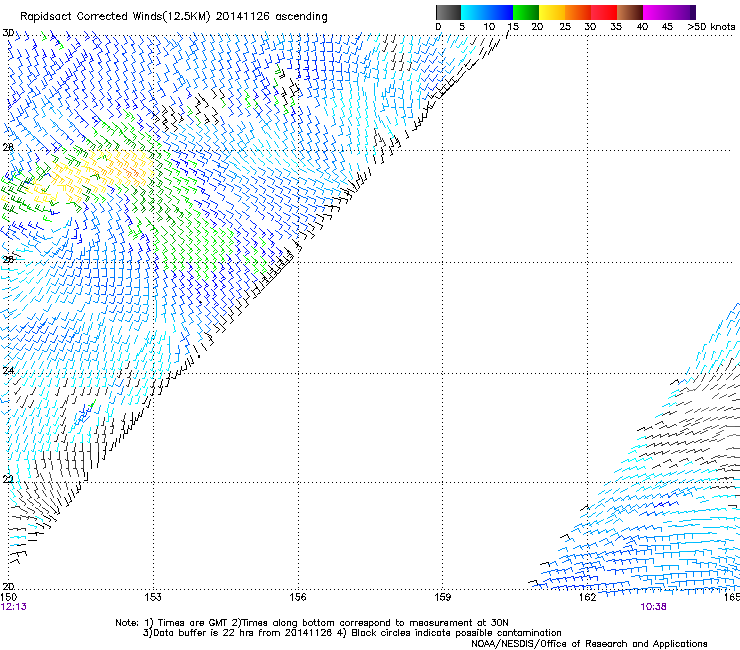This screenshot has height=650, width=740.
Task: Click the title 'Rapidscat Corrected Winds(12.5KM)'
Action: coord(115,17)
